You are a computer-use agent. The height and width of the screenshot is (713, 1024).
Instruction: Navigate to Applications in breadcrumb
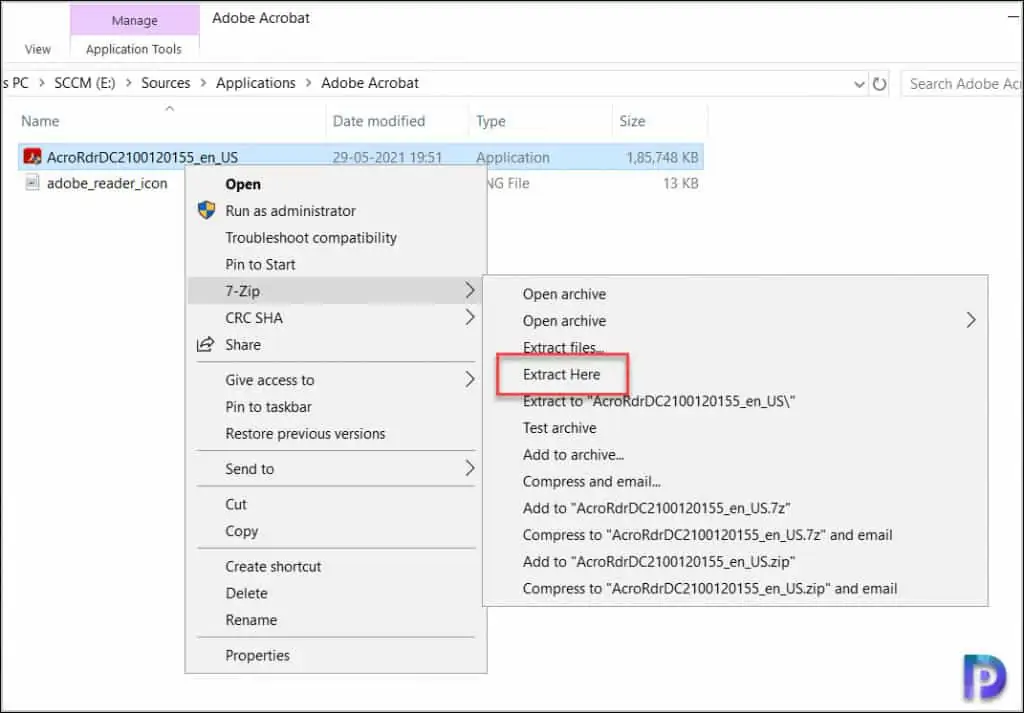pyautogui.click(x=256, y=83)
